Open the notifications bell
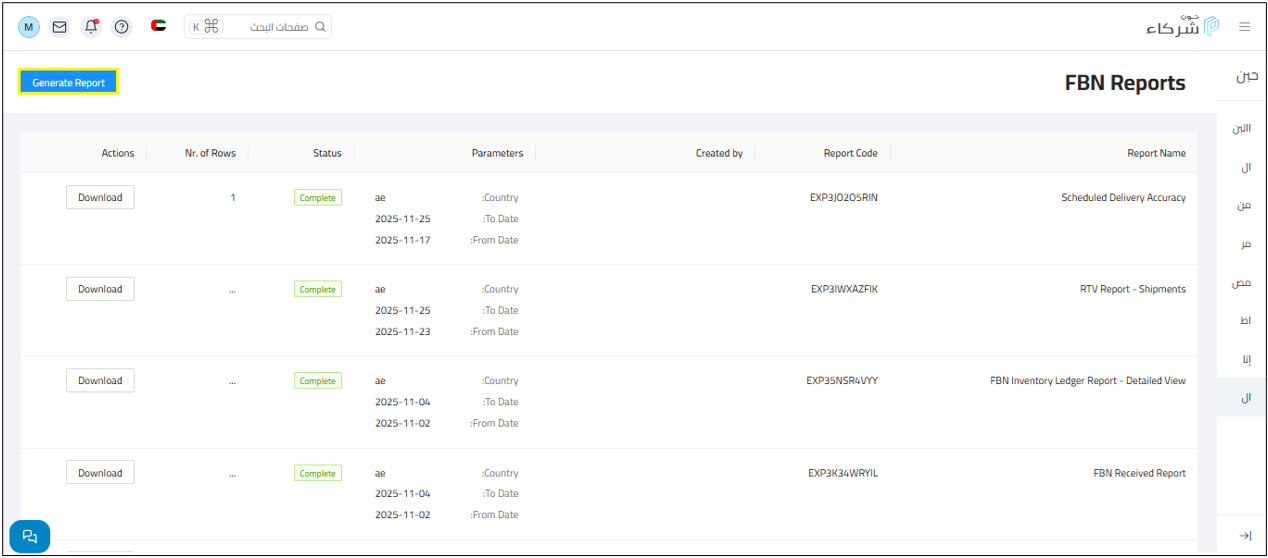The height and width of the screenshot is (558, 1268). pos(91,27)
